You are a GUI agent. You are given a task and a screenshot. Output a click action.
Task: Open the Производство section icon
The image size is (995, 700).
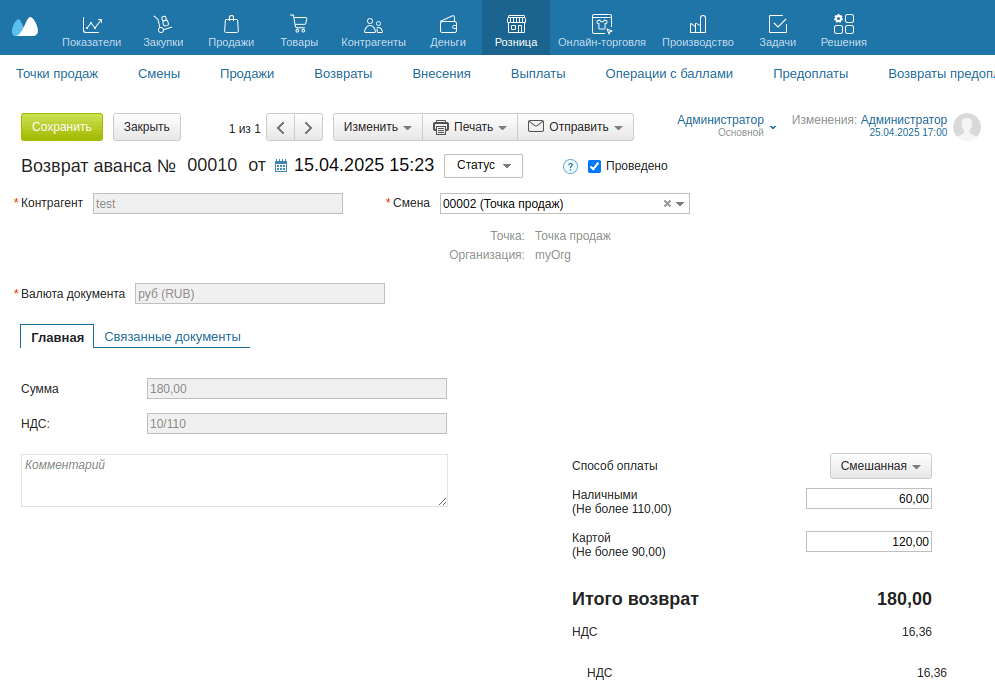(697, 25)
